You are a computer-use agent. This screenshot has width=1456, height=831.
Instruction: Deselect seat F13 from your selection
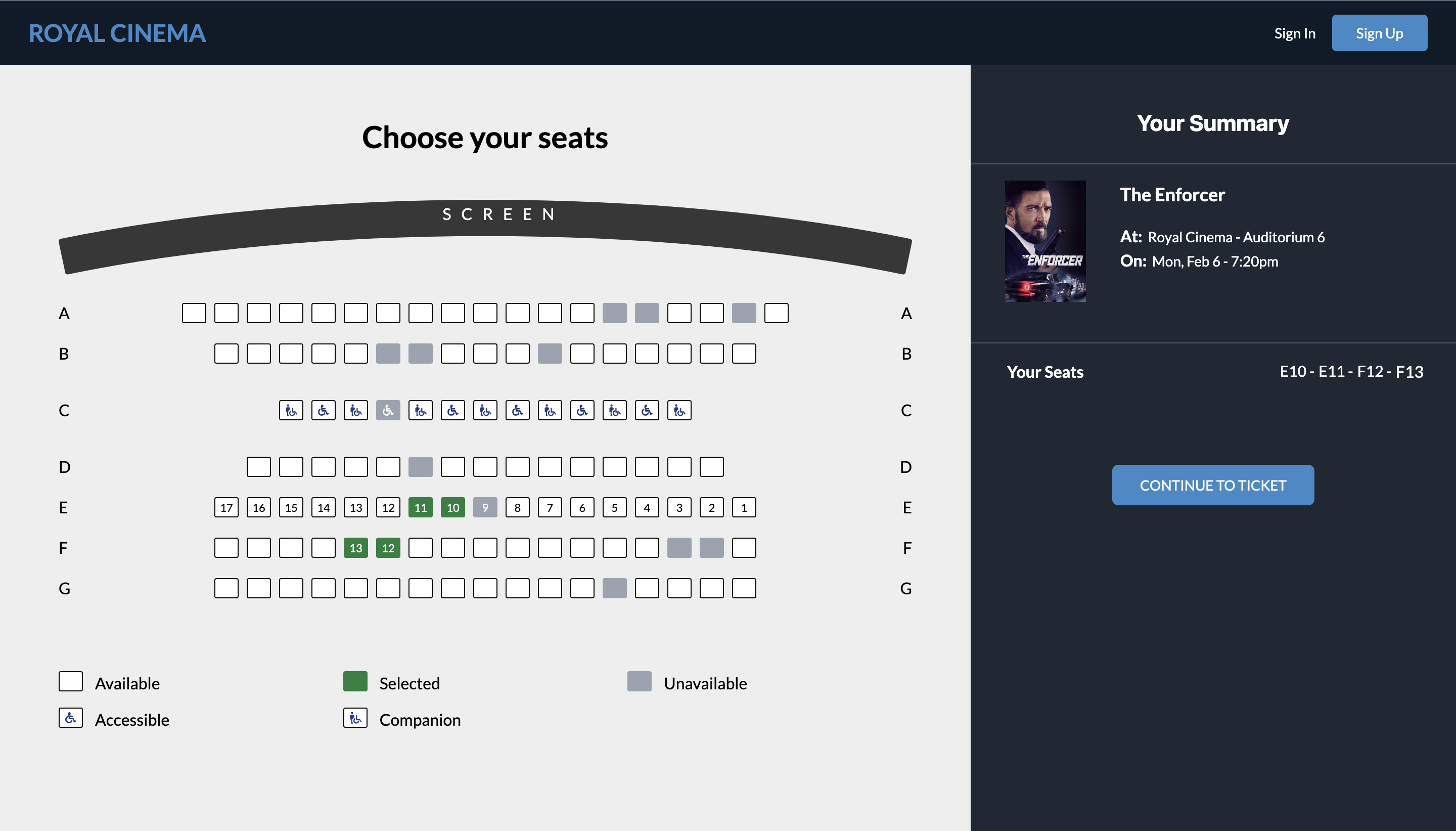(x=355, y=547)
